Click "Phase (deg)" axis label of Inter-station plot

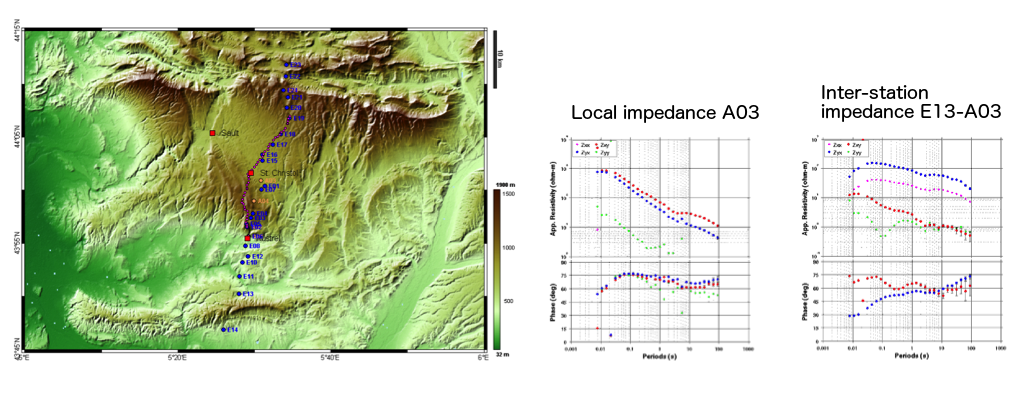[806, 299]
